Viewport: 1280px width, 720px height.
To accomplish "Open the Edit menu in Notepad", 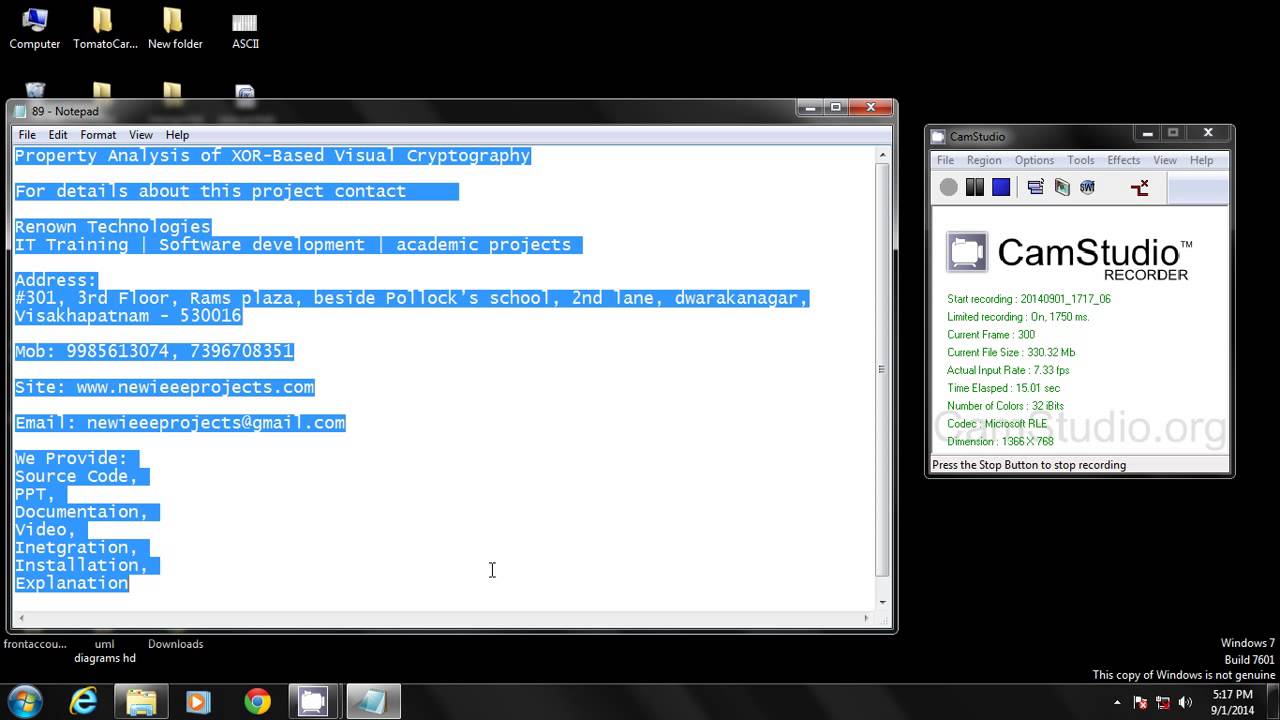I will (58, 135).
